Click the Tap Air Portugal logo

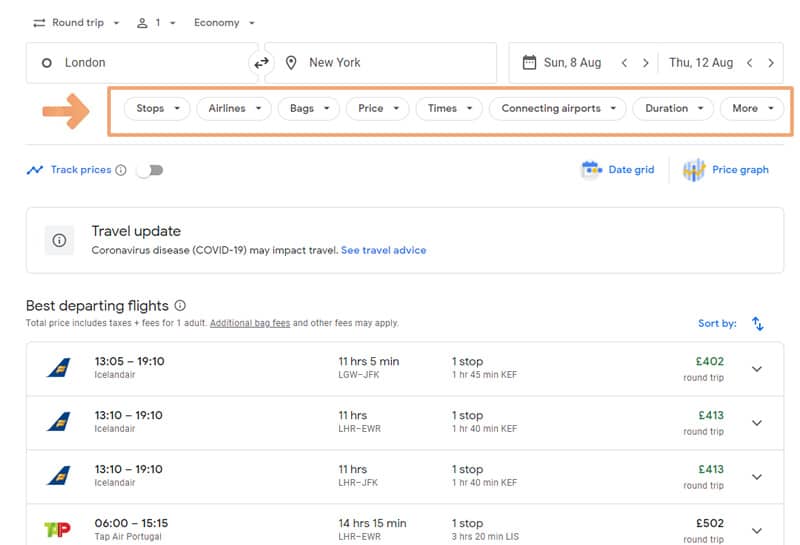point(57,530)
